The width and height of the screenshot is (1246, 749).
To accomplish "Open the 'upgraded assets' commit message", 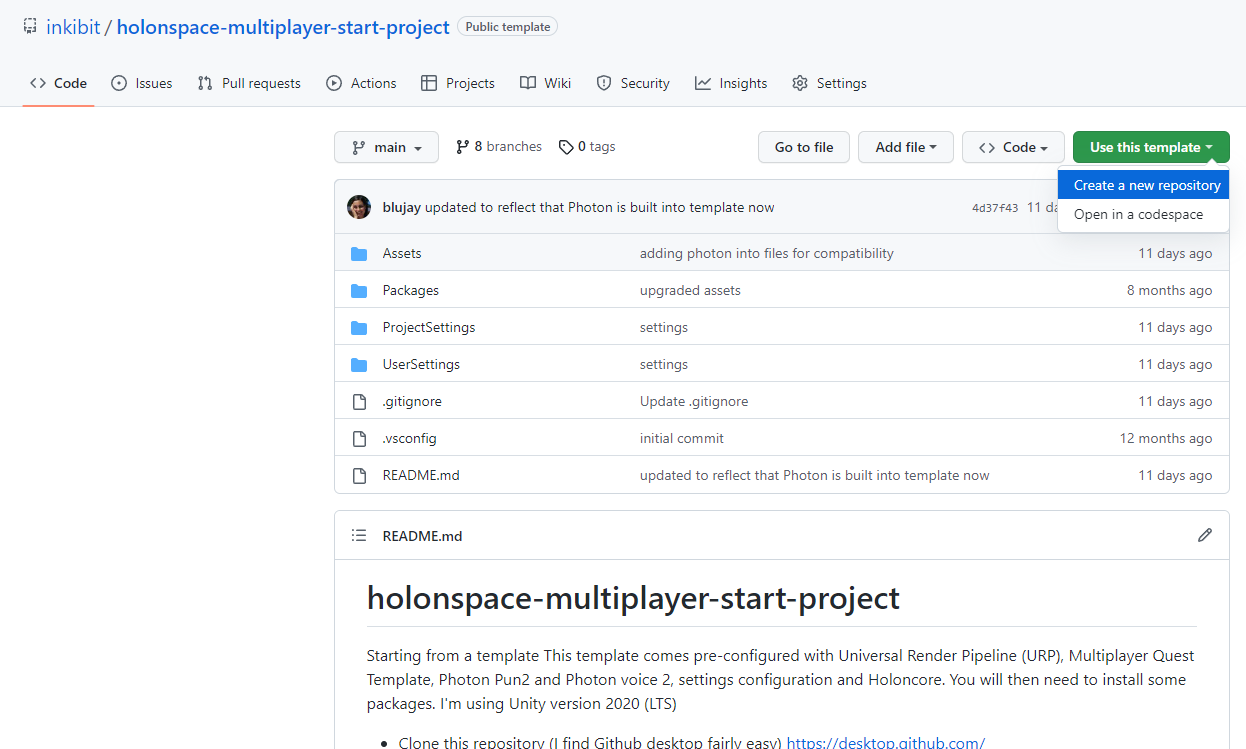I will [690, 290].
